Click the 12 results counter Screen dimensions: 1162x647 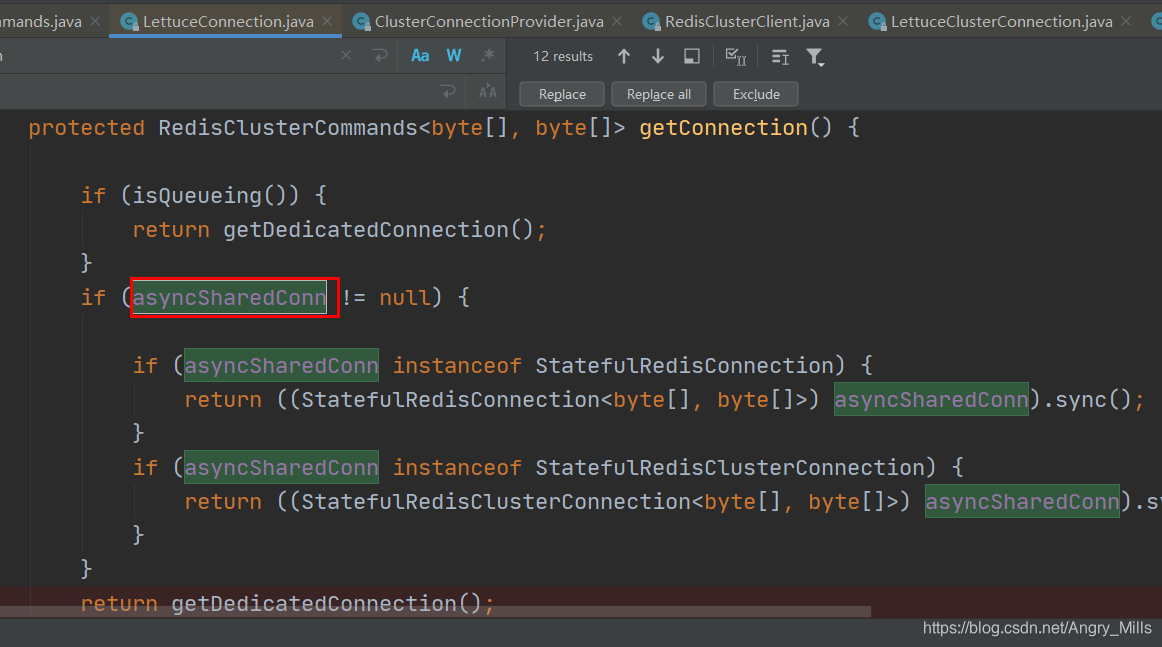click(x=562, y=56)
